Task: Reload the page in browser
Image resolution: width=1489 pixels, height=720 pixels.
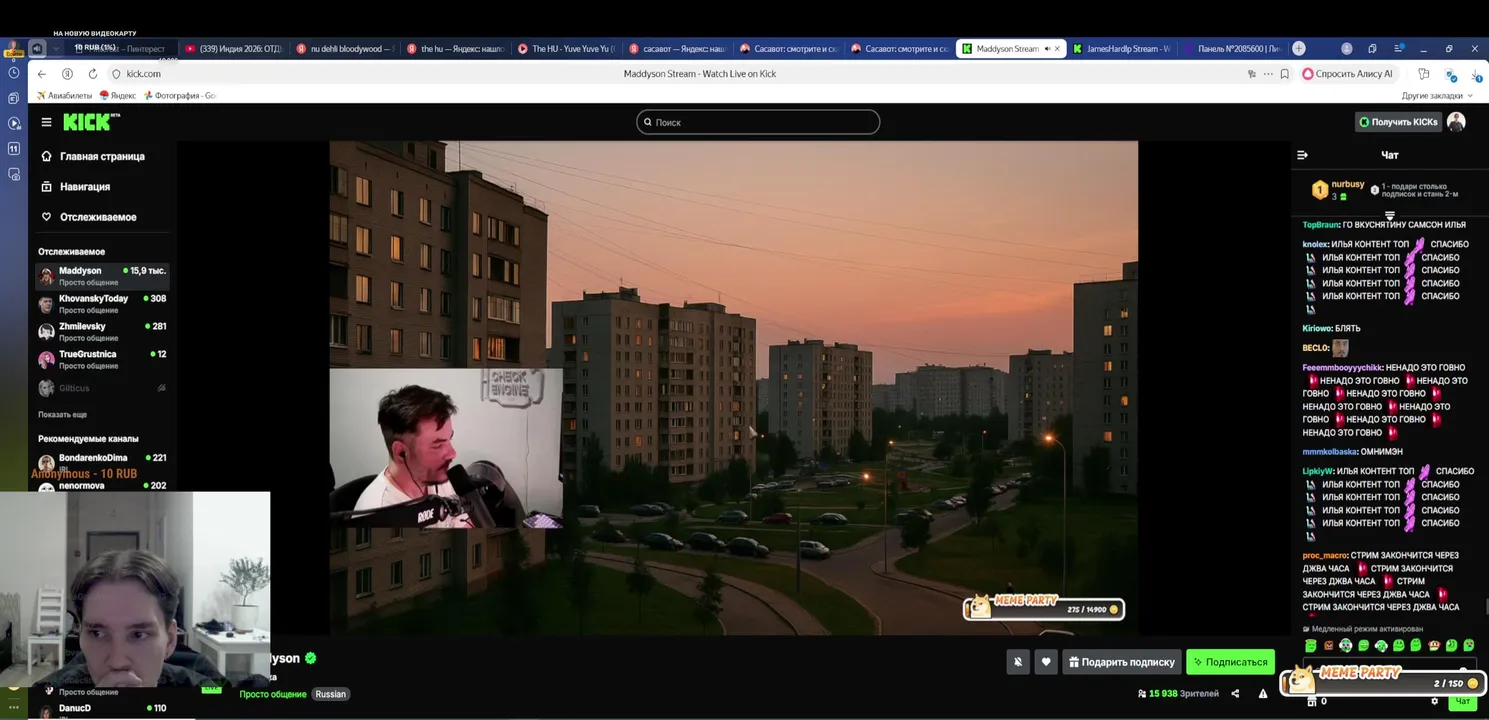Action: point(92,74)
